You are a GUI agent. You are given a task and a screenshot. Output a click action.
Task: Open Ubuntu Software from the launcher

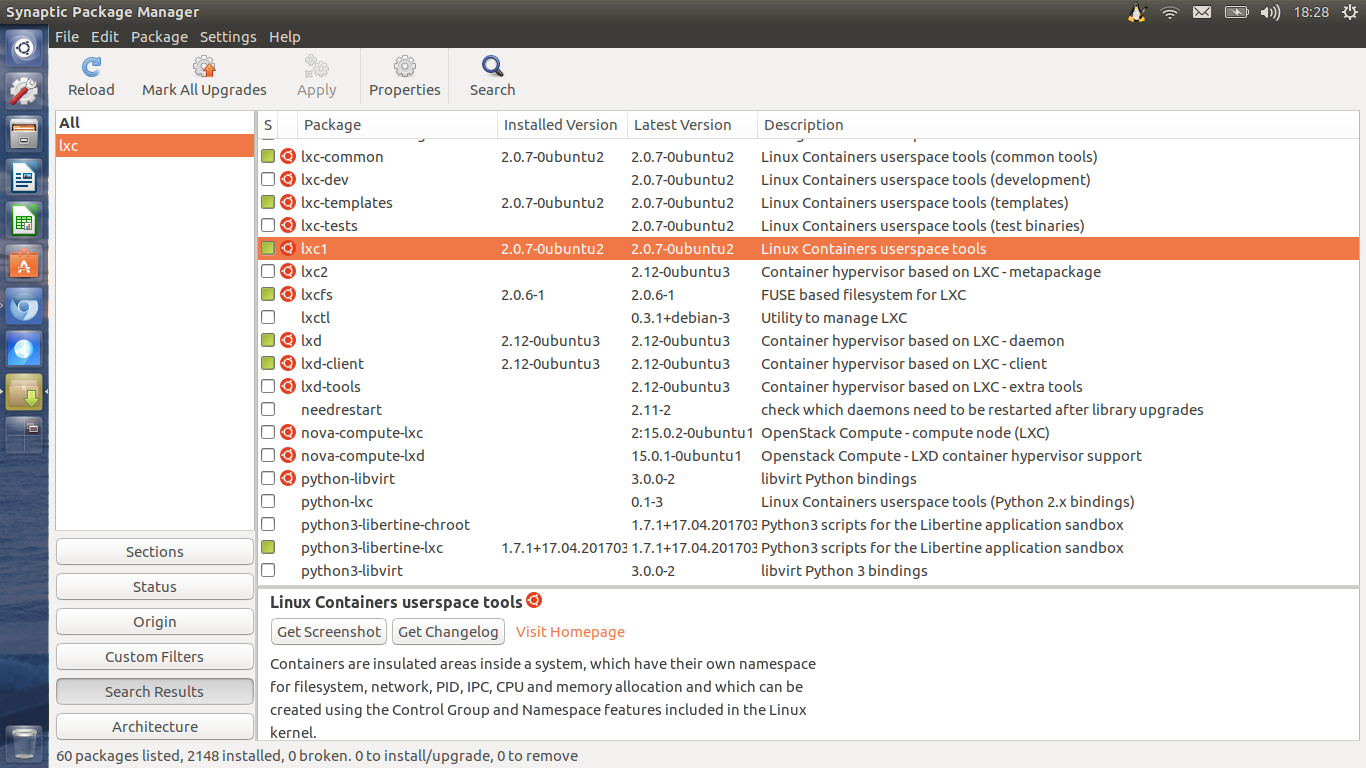(24, 263)
